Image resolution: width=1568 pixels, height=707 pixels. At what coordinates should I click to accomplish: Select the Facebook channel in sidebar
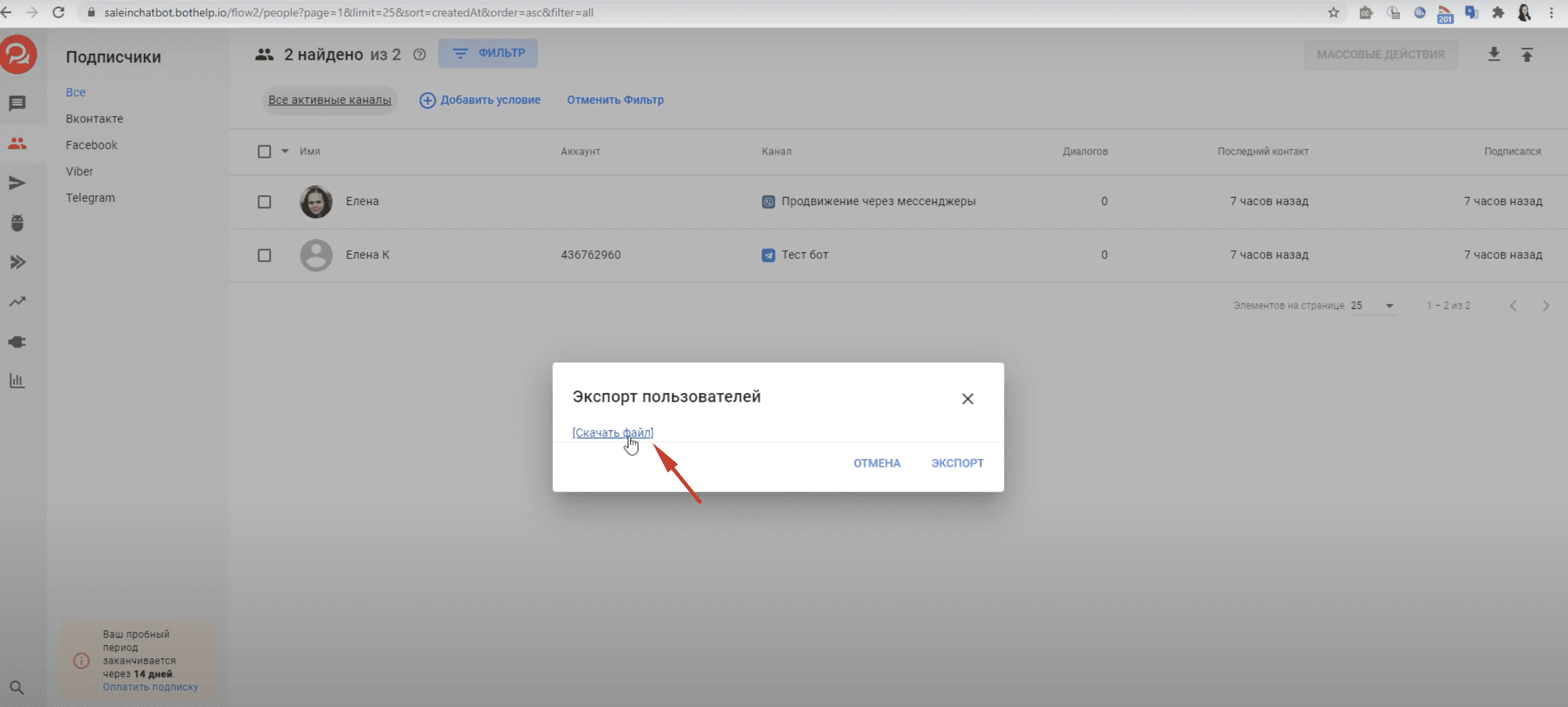[91, 145]
